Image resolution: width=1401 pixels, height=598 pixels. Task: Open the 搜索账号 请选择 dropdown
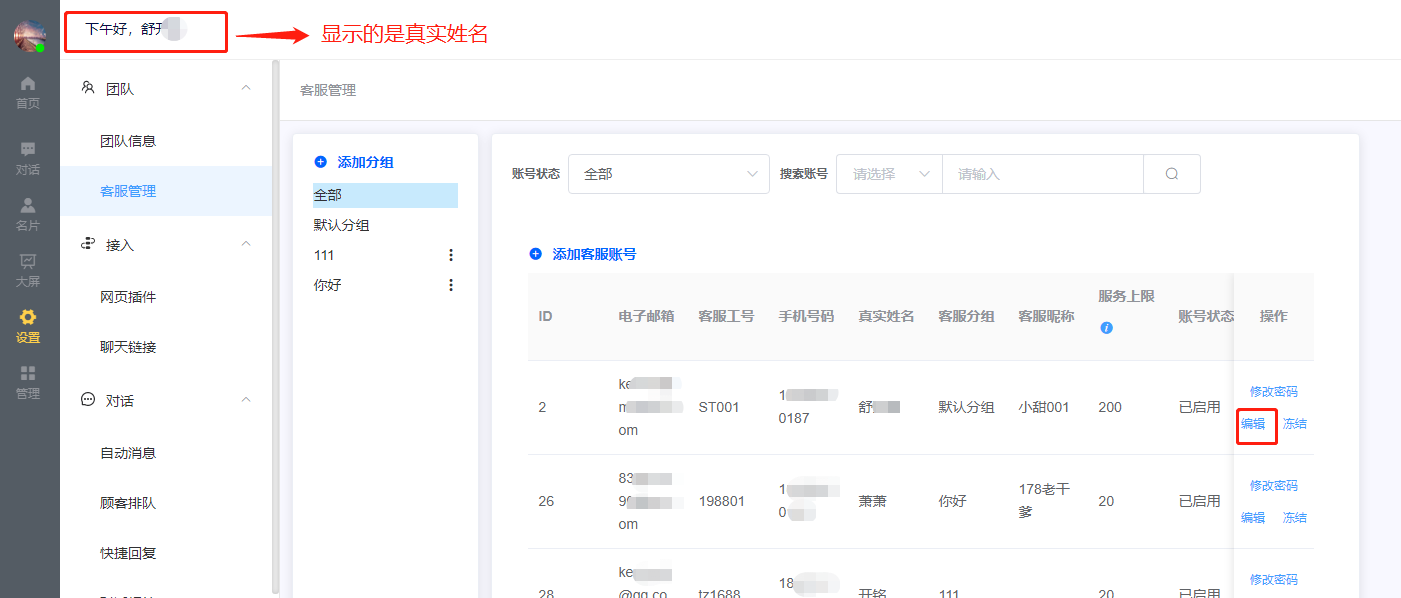889,174
